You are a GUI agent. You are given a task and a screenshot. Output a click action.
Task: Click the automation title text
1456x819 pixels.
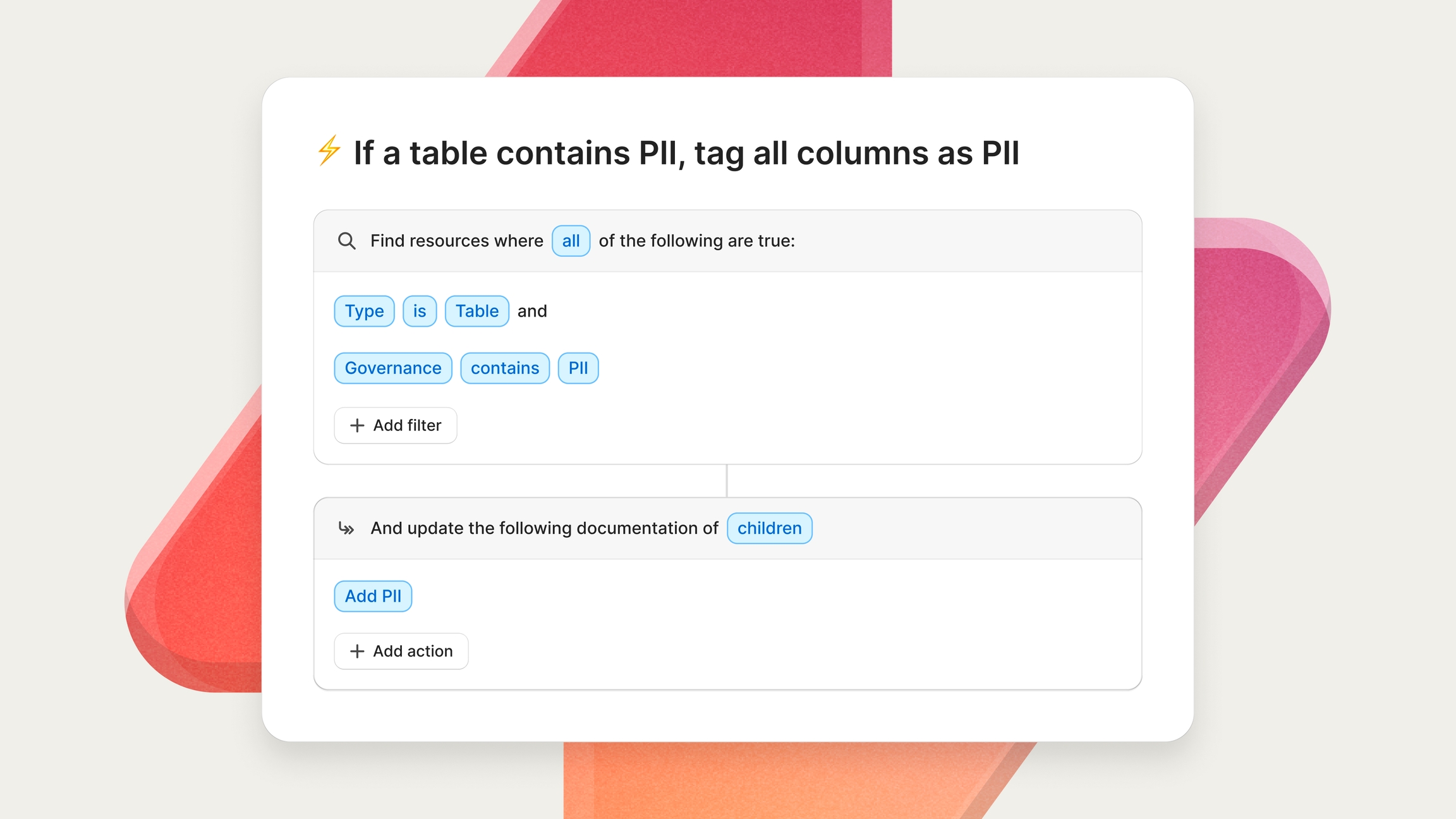686,153
